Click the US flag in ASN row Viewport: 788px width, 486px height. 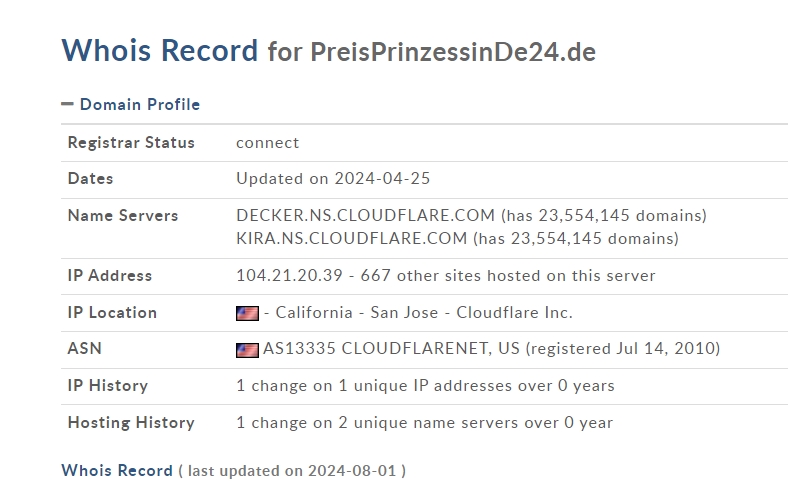pyautogui.click(x=247, y=350)
